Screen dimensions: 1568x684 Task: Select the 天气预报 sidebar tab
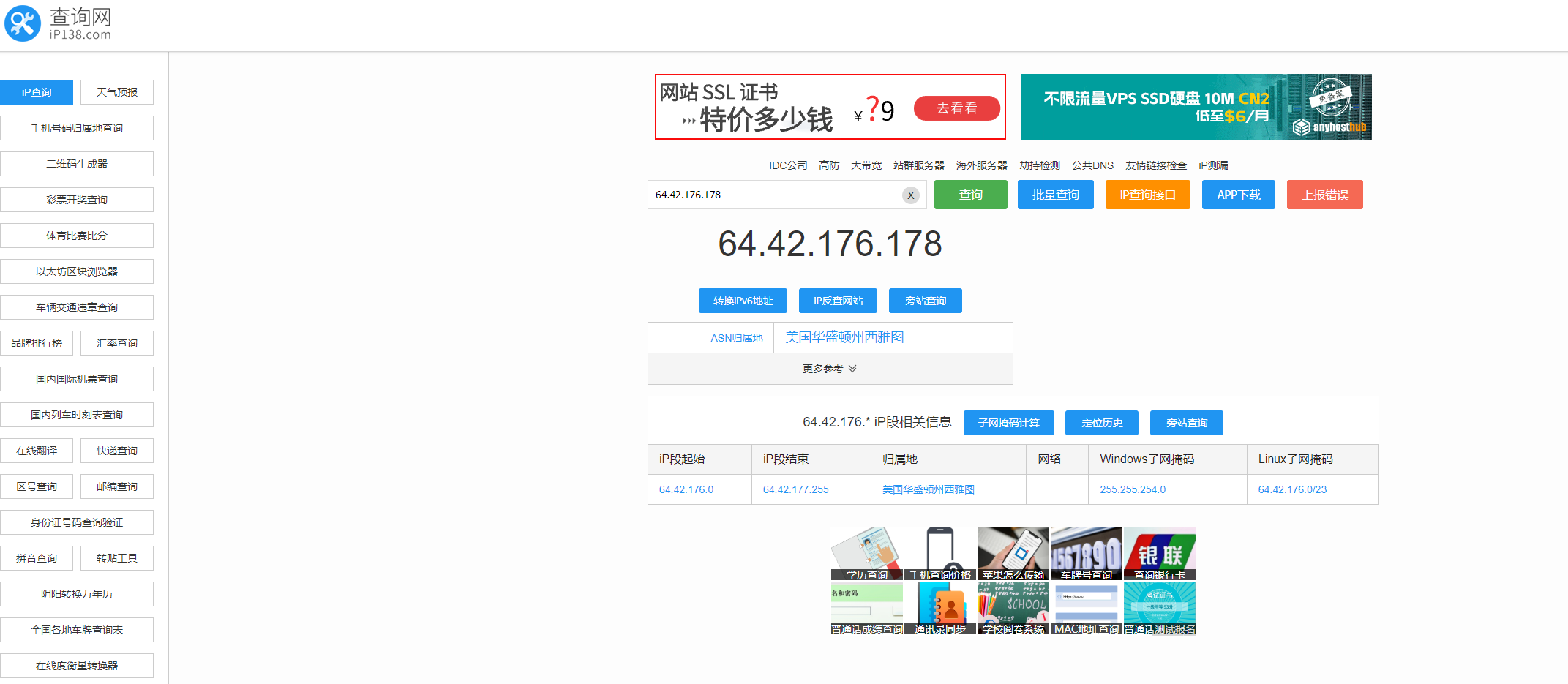point(117,92)
